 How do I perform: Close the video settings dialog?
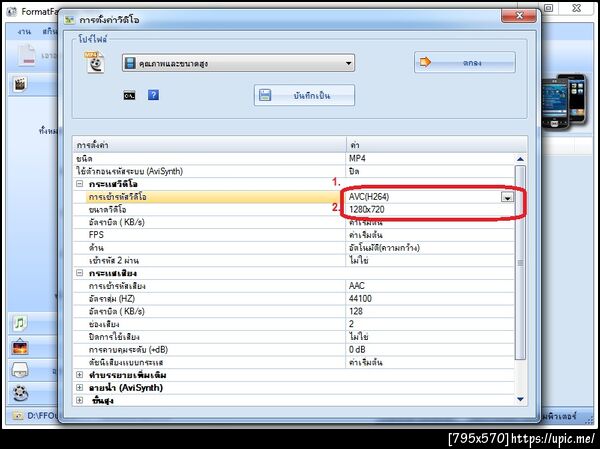(519, 16)
